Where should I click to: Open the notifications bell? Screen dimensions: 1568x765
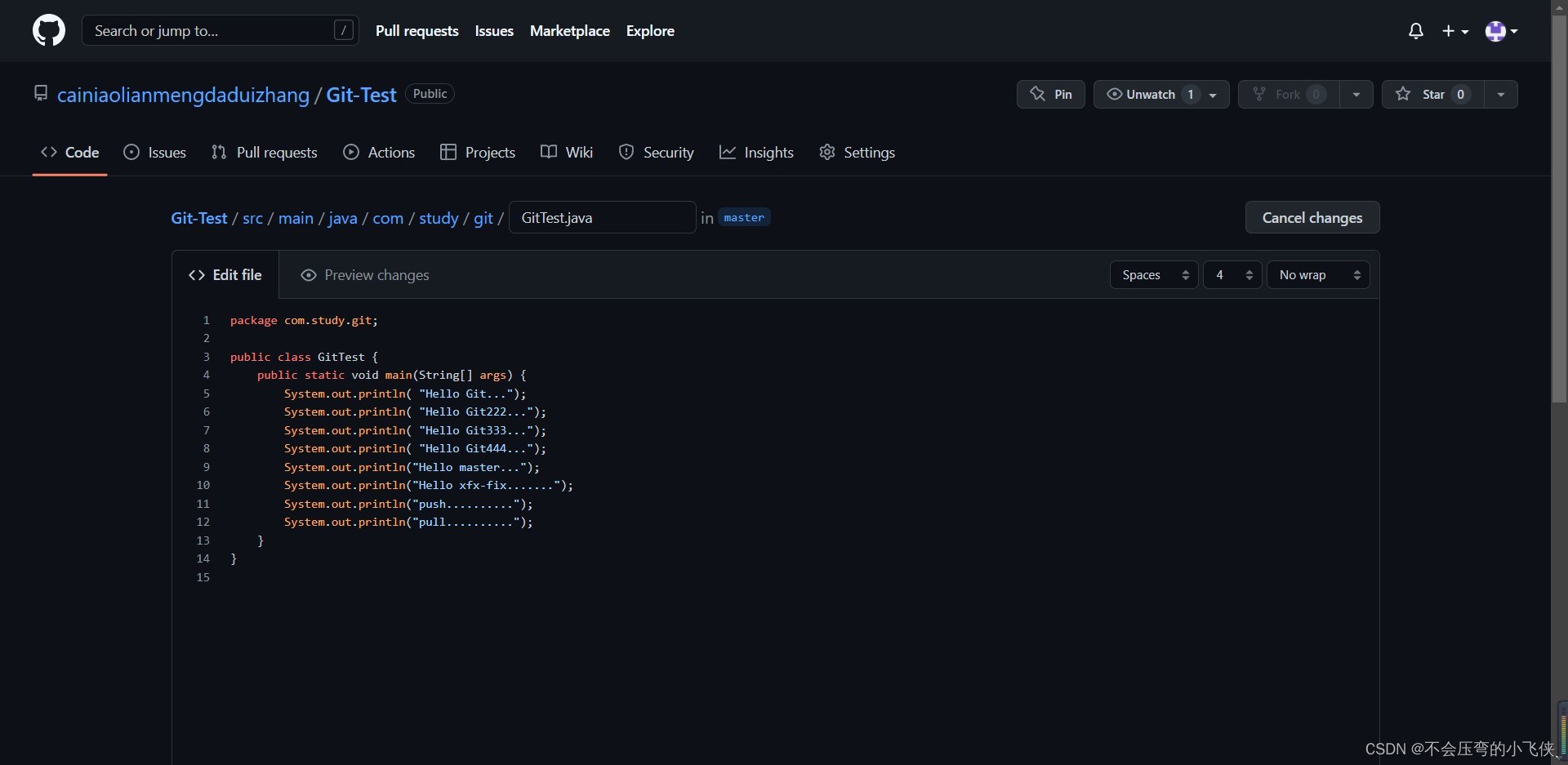1416,31
